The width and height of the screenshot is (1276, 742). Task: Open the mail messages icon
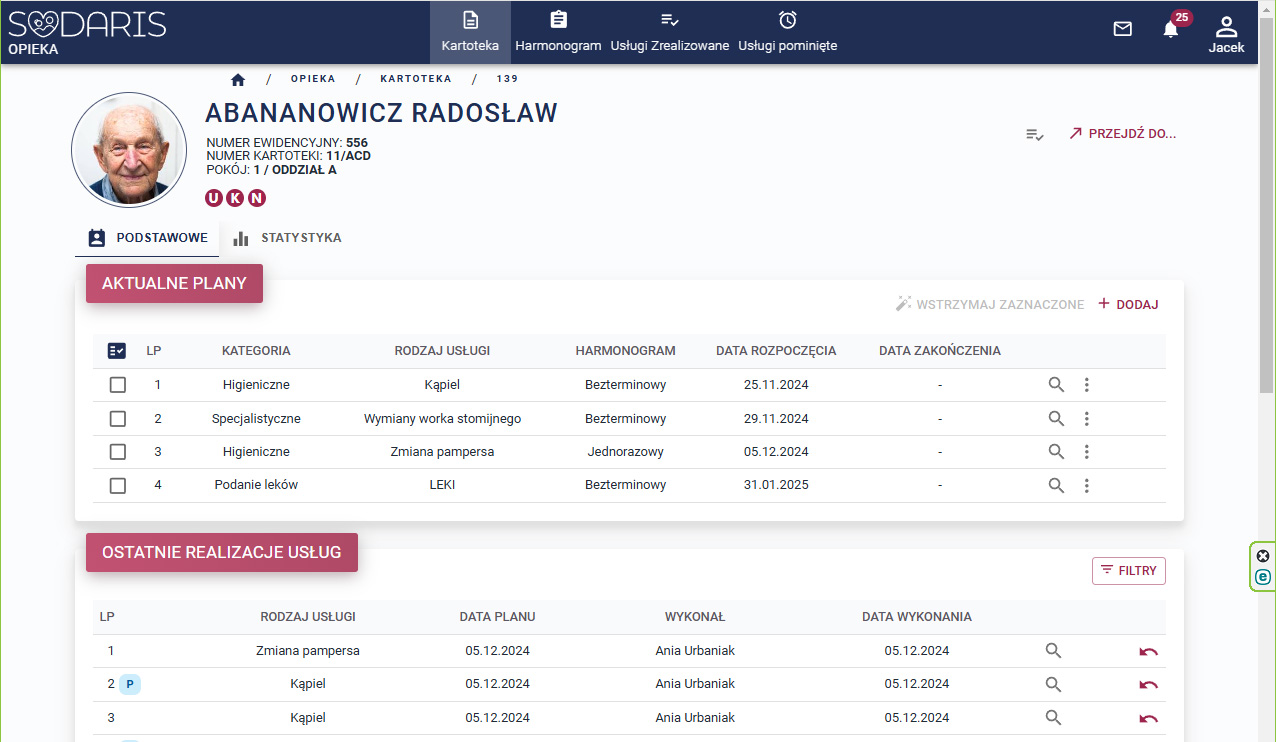click(1122, 29)
